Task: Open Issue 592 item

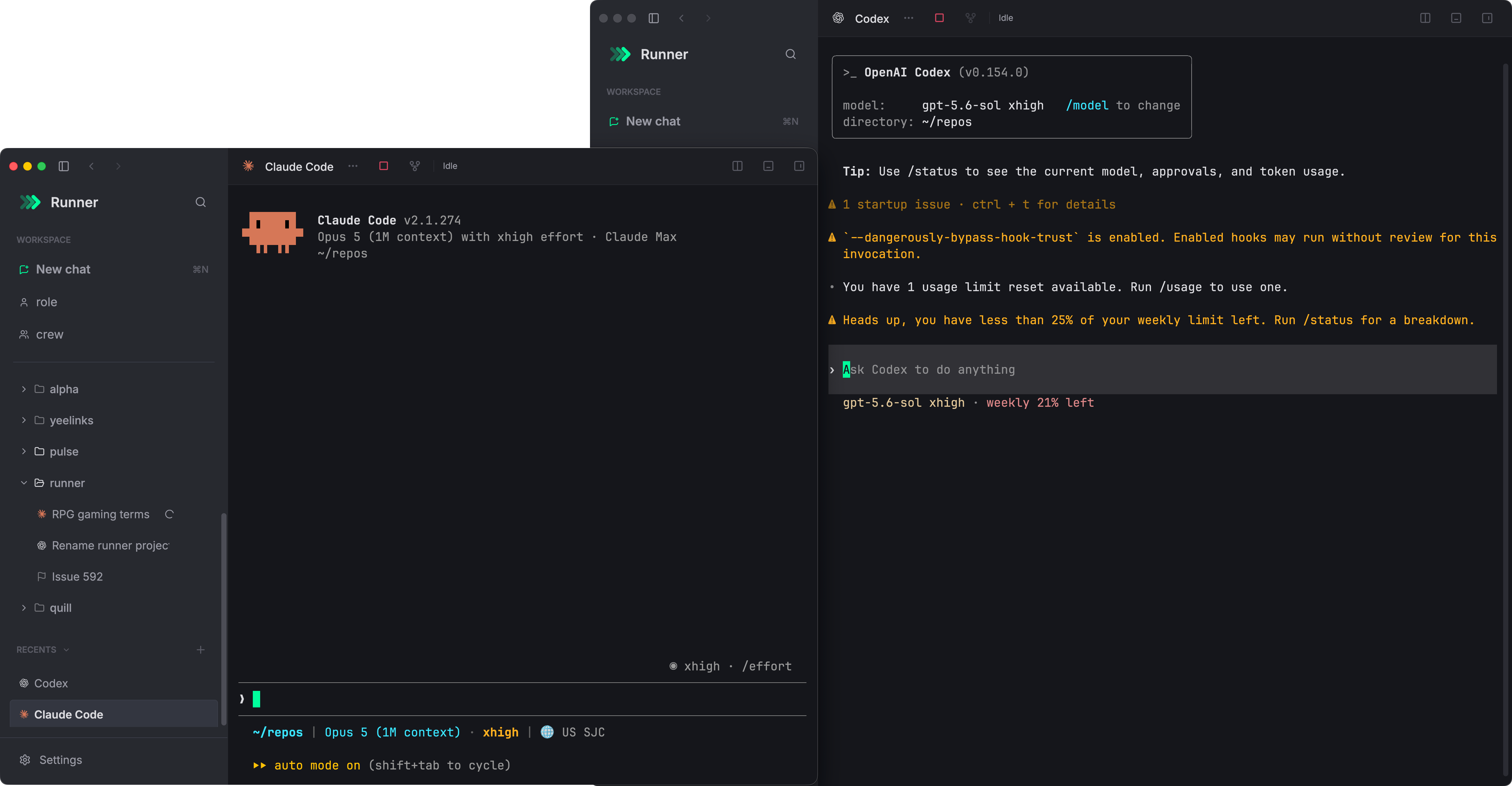Action: 77,577
